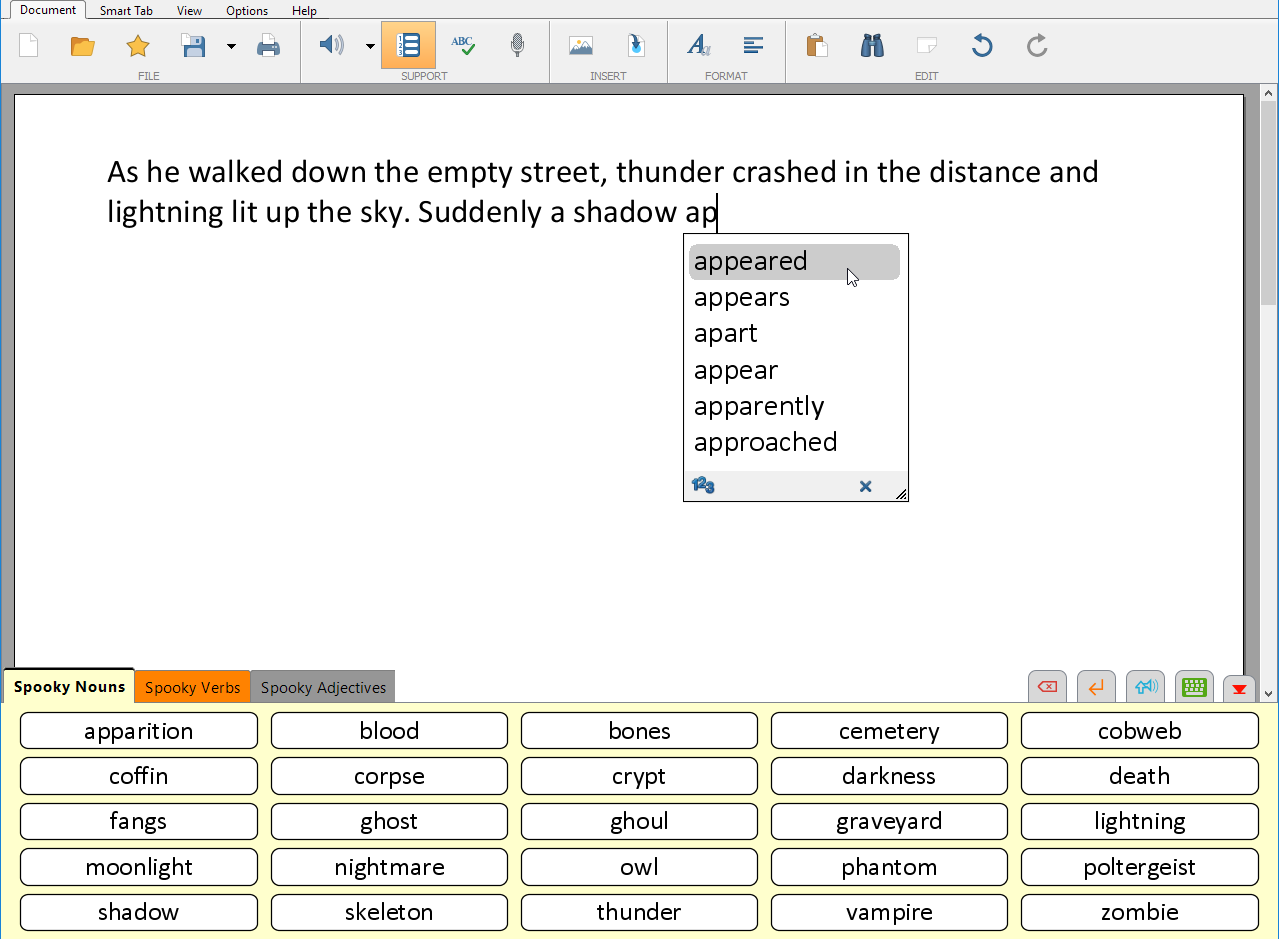The height and width of the screenshot is (939, 1279).
Task: Undo the last edit
Action: click(981, 44)
